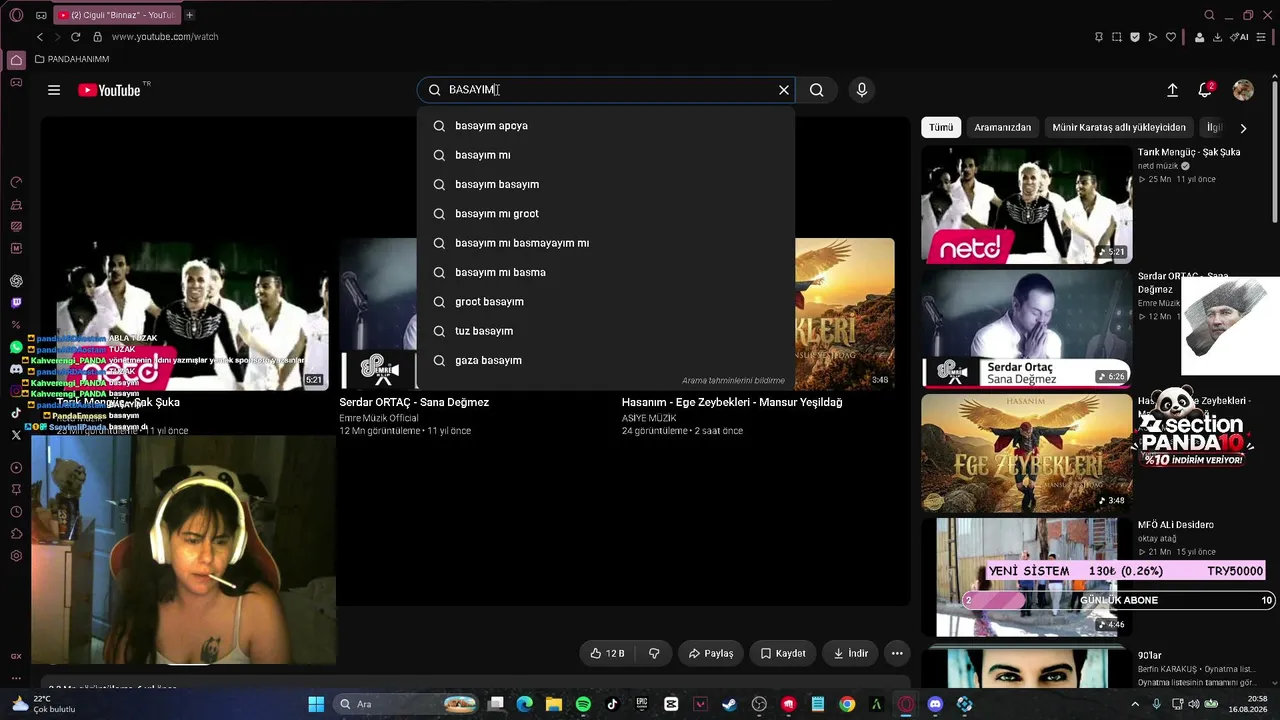Viewport: 1280px width, 720px height.
Task: Start voice search with the microphone
Action: [x=862, y=90]
